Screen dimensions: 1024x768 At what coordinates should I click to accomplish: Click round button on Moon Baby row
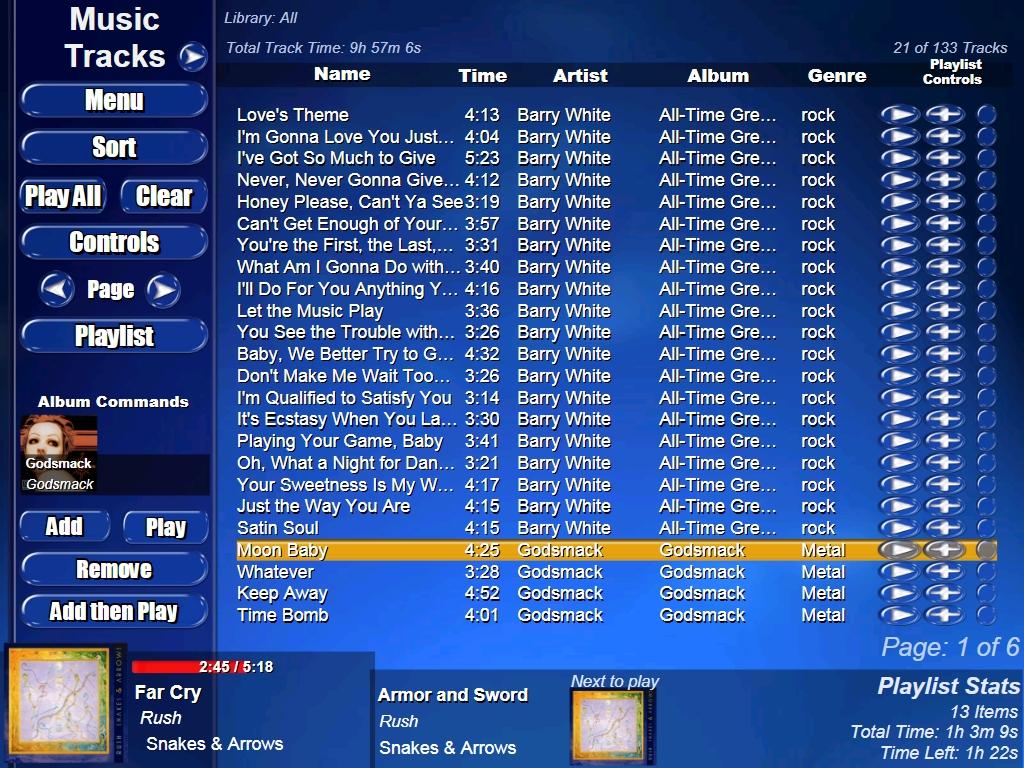[986, 550]
